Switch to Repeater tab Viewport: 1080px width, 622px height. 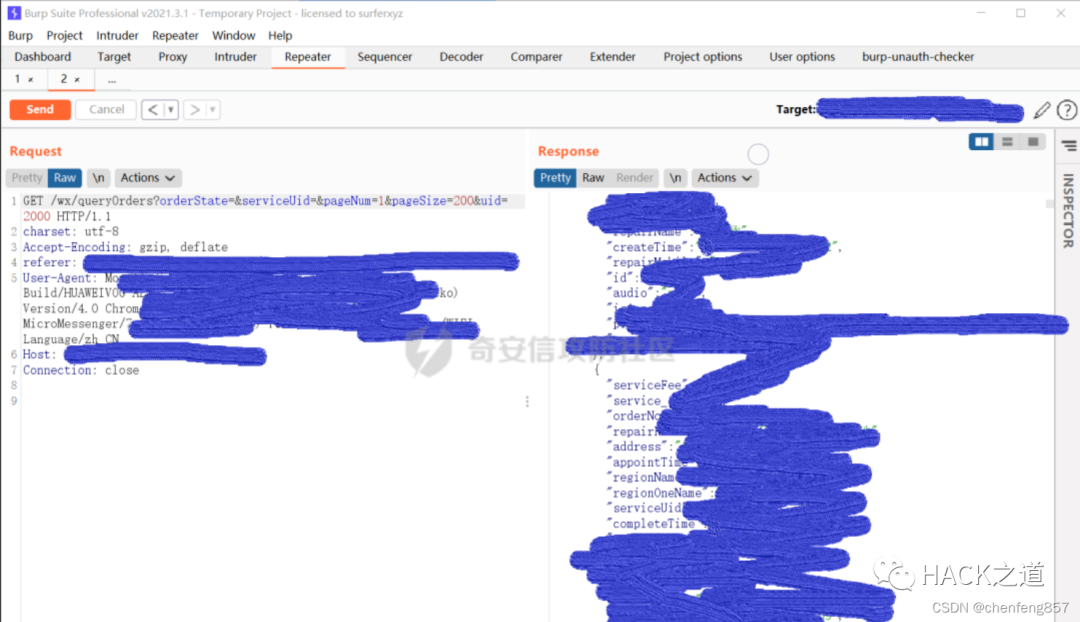coord(308,57)
